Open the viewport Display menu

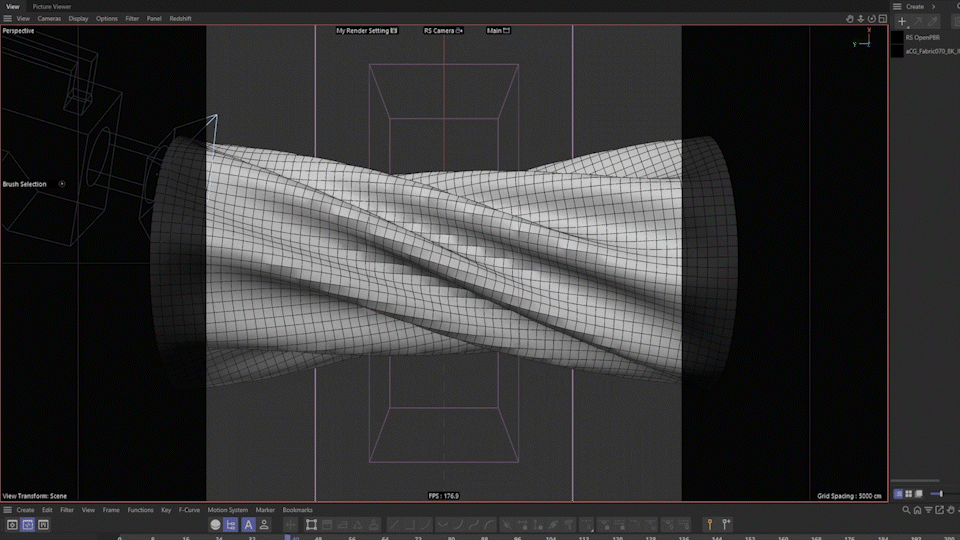click(78, 18)
